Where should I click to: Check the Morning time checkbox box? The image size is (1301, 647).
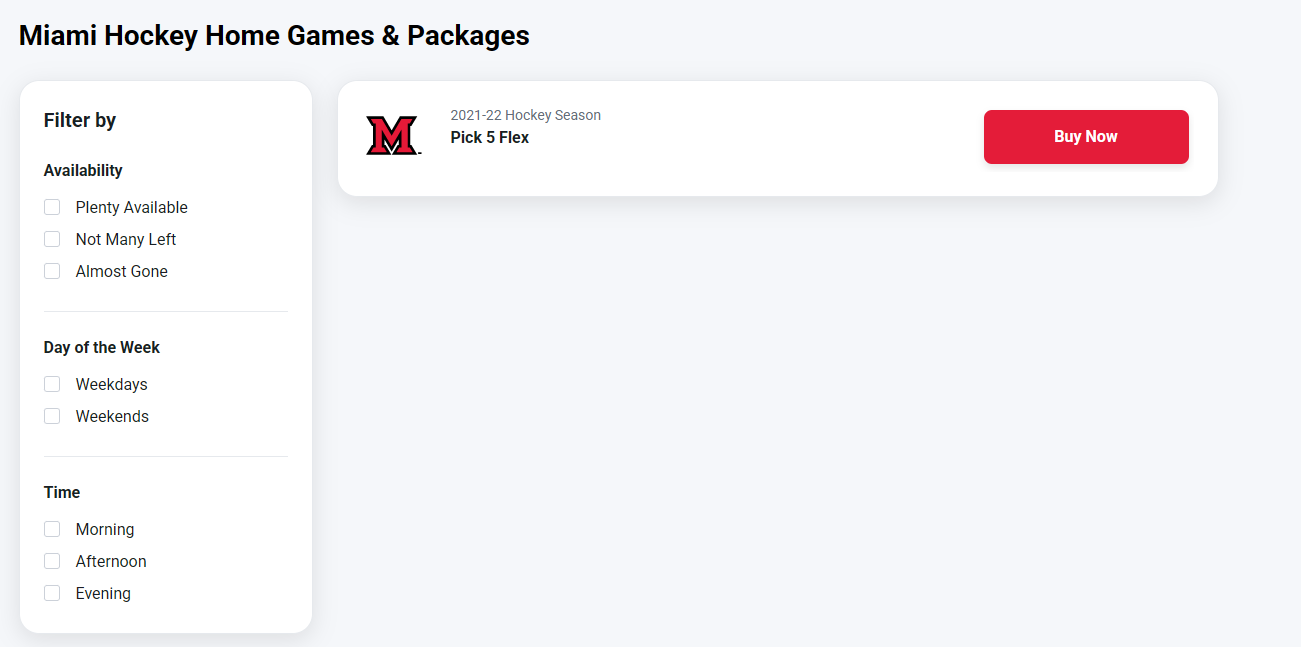tap(52, 529)
